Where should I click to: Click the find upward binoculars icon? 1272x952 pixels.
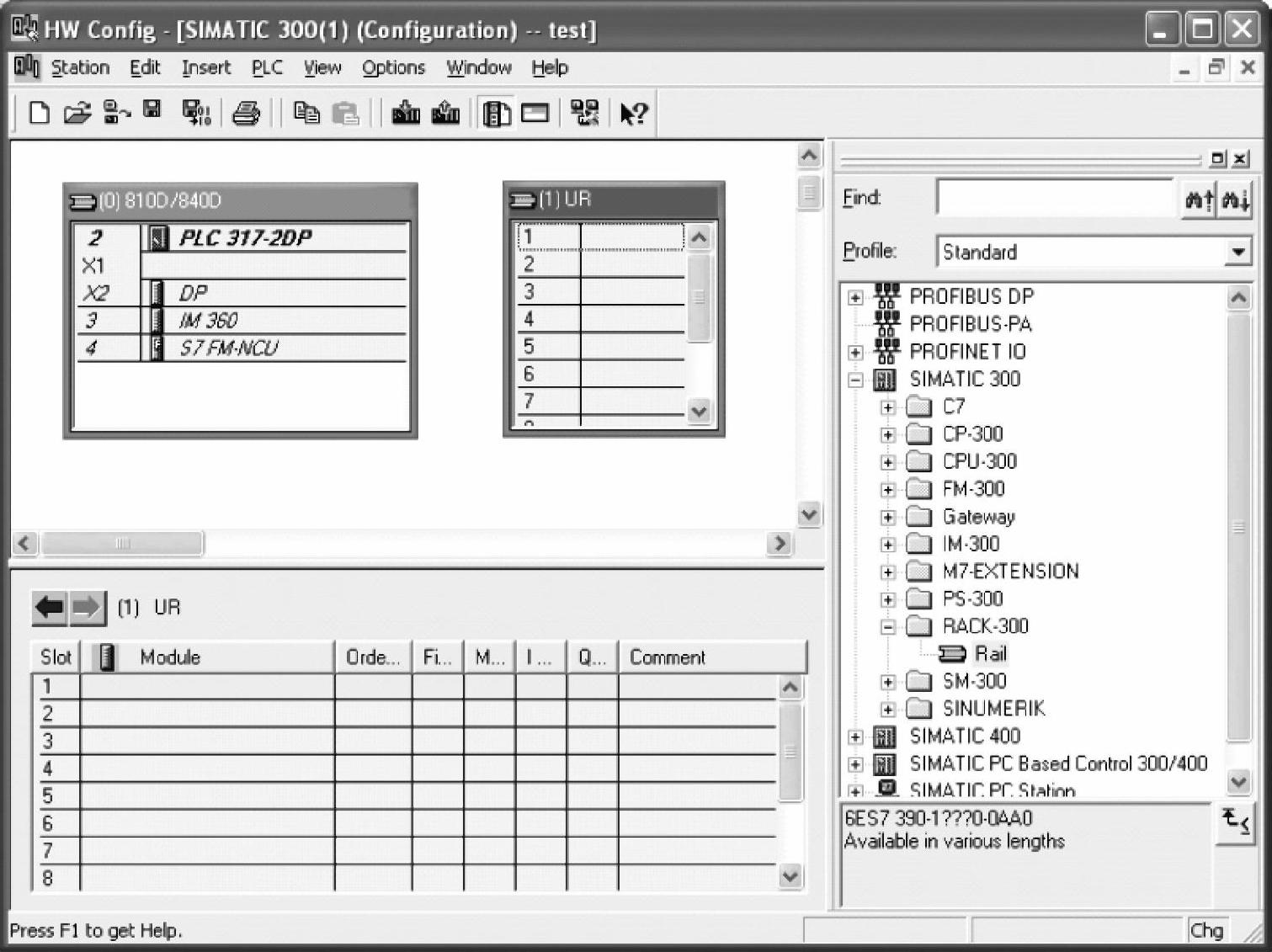click(x=1200, y=199)
